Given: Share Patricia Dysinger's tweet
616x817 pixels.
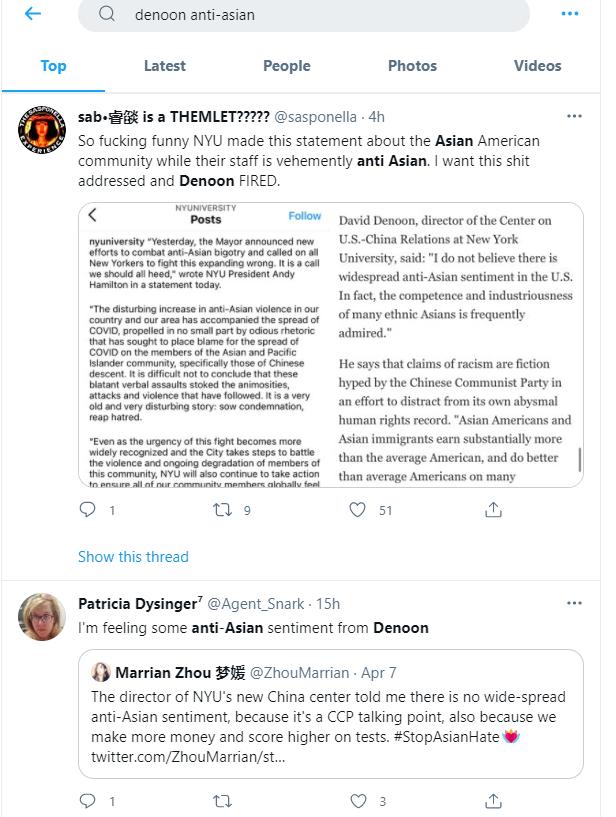Looking at the screenshot, I should point(493,800).
